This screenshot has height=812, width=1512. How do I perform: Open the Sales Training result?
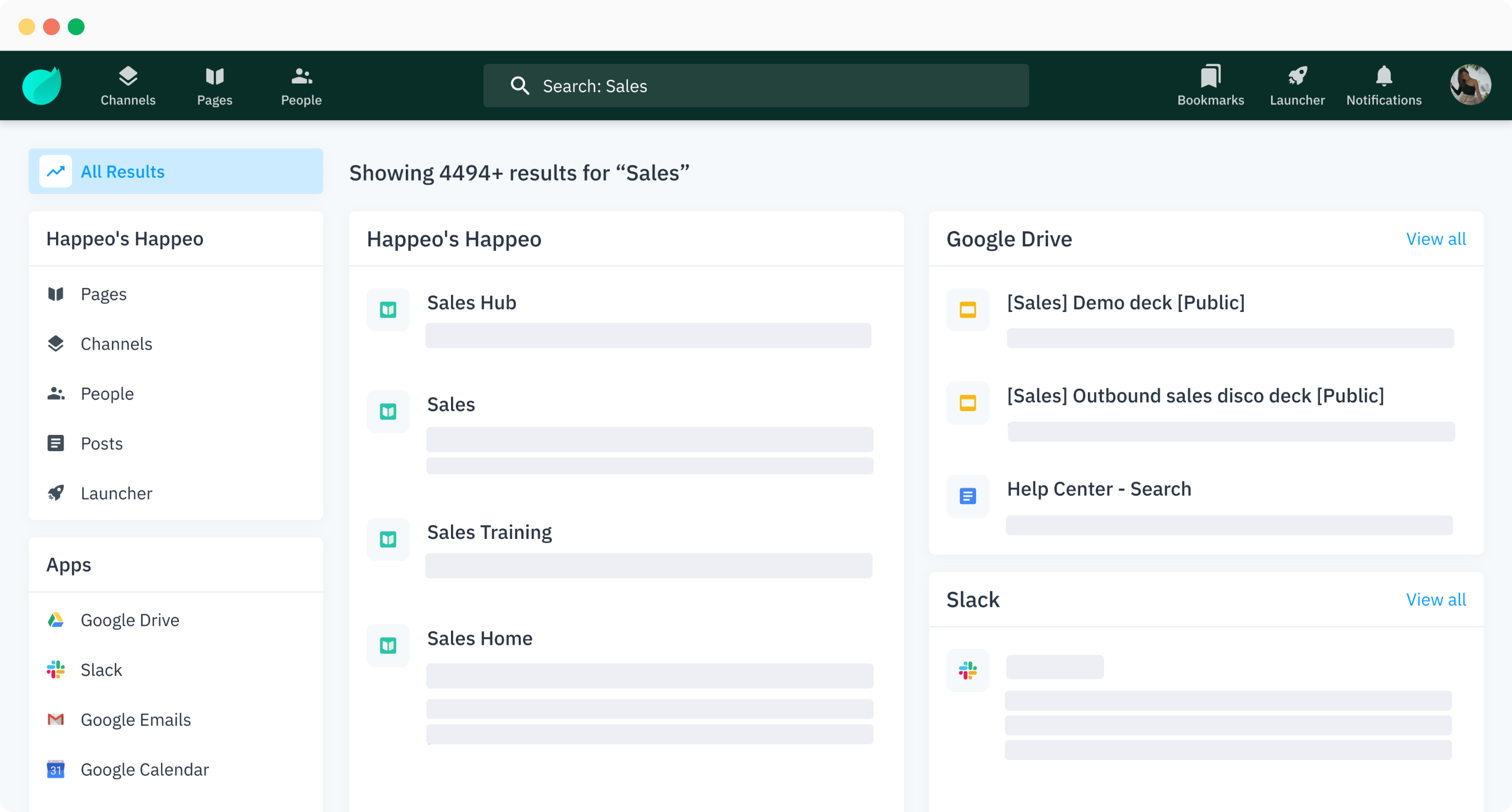coord(489,532)
